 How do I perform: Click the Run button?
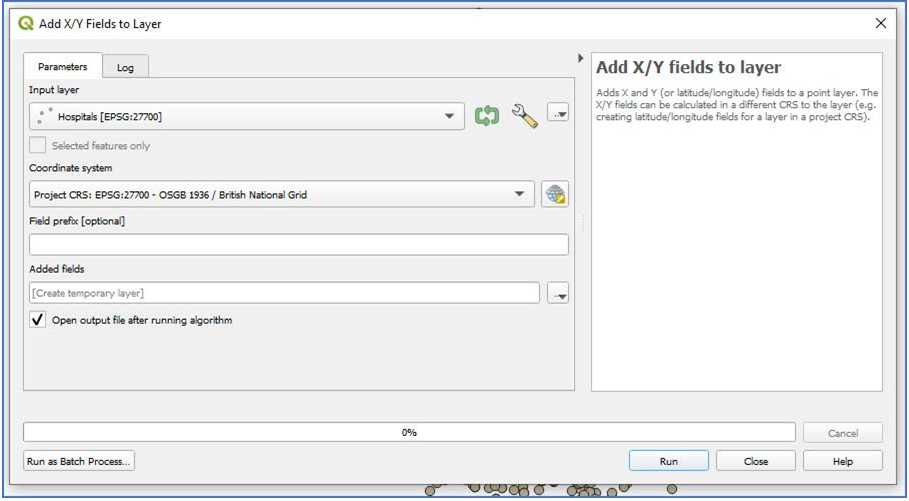click(x=668, y=462)
